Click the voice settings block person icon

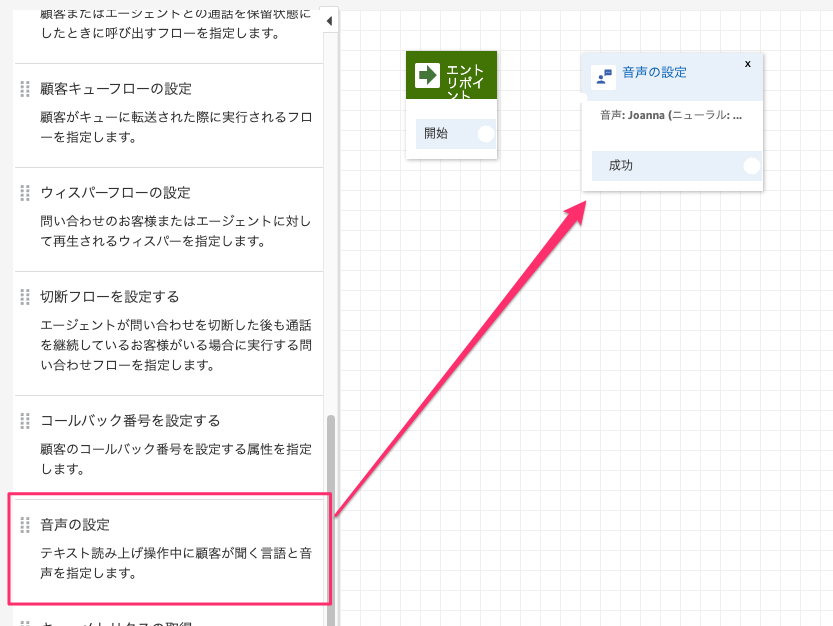coord(604,78)
